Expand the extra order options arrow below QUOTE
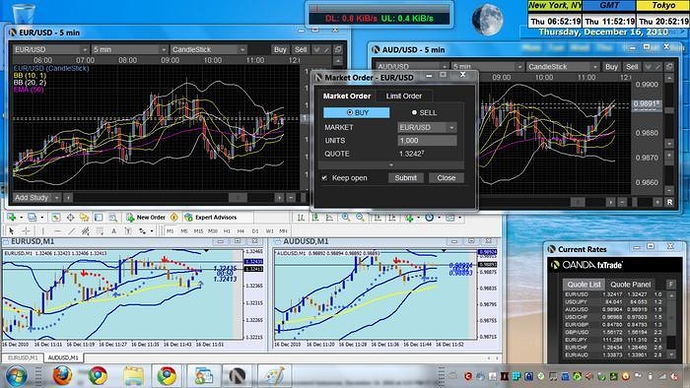 tap(391, 165)
